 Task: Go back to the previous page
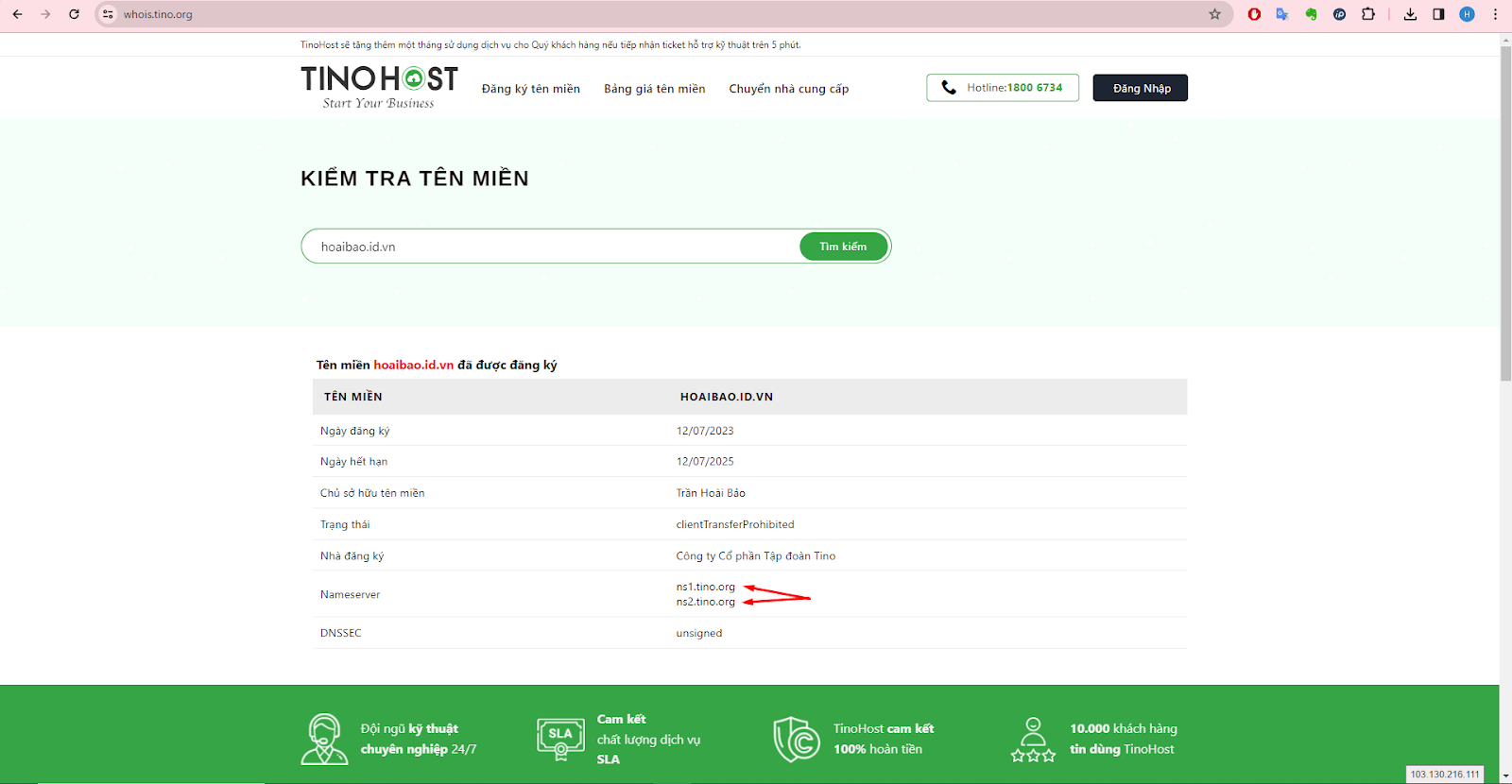click(17, 14)
